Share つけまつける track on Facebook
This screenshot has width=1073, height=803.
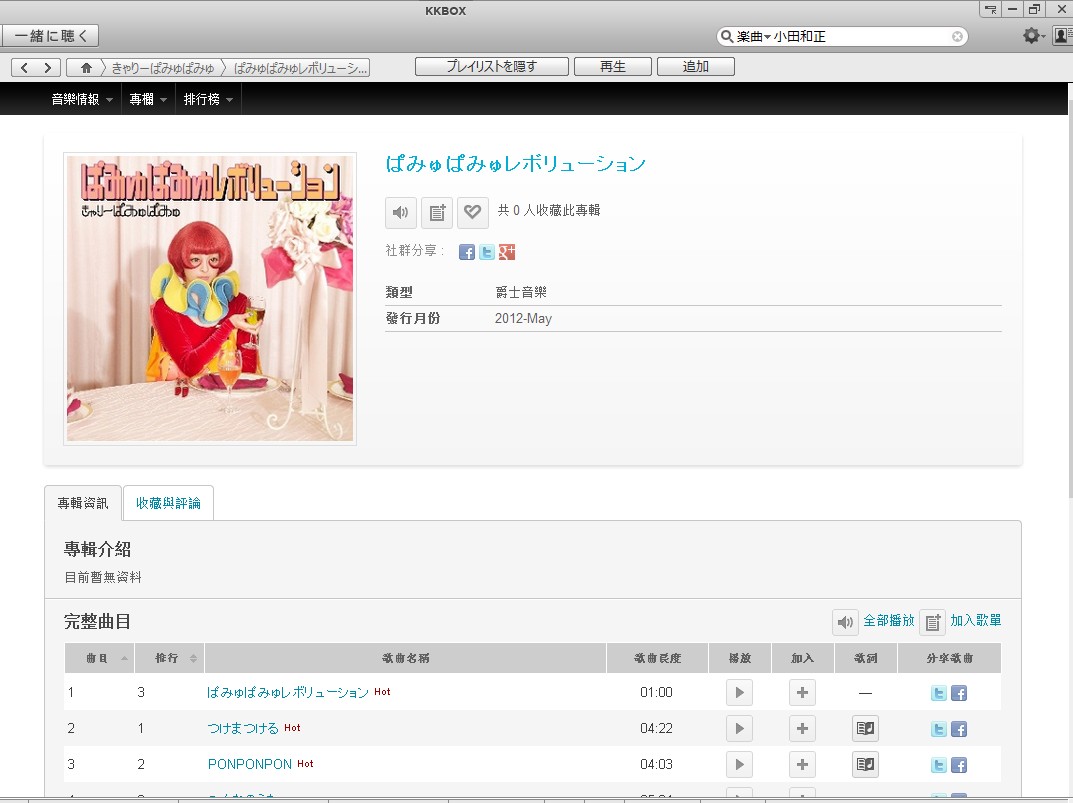click(x=959, y=729)
